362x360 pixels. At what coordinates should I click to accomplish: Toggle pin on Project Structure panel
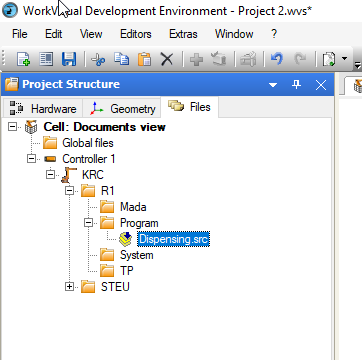(296, 85)
